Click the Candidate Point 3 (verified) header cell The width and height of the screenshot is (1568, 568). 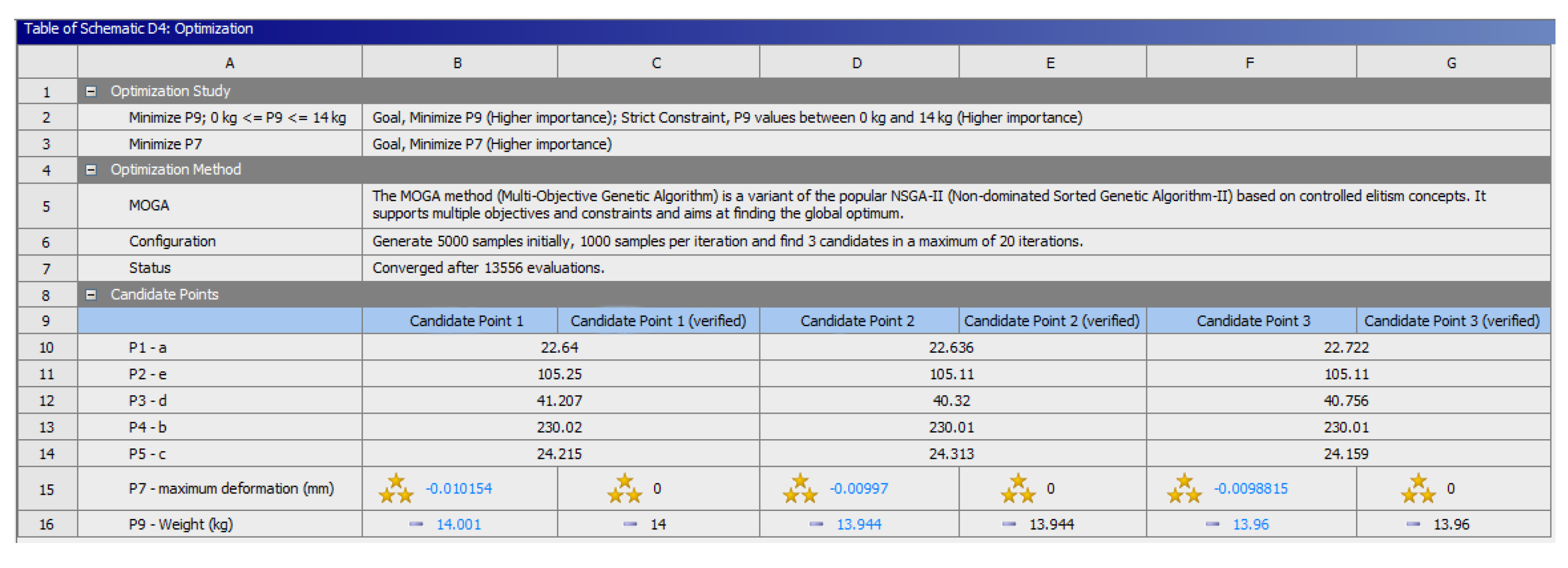(x=1451, y=321)
